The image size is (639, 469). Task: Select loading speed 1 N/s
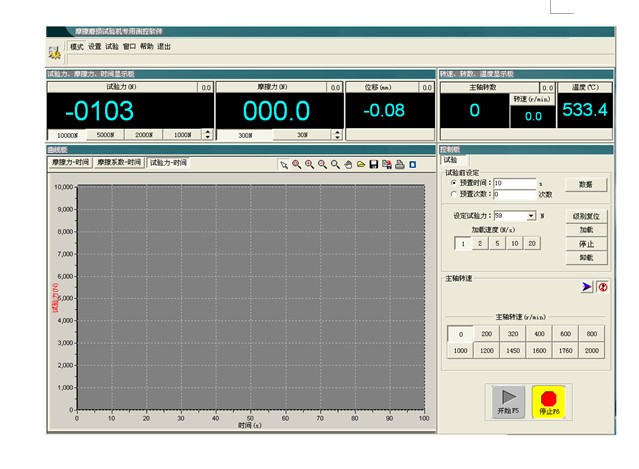[x=463, y=244]
